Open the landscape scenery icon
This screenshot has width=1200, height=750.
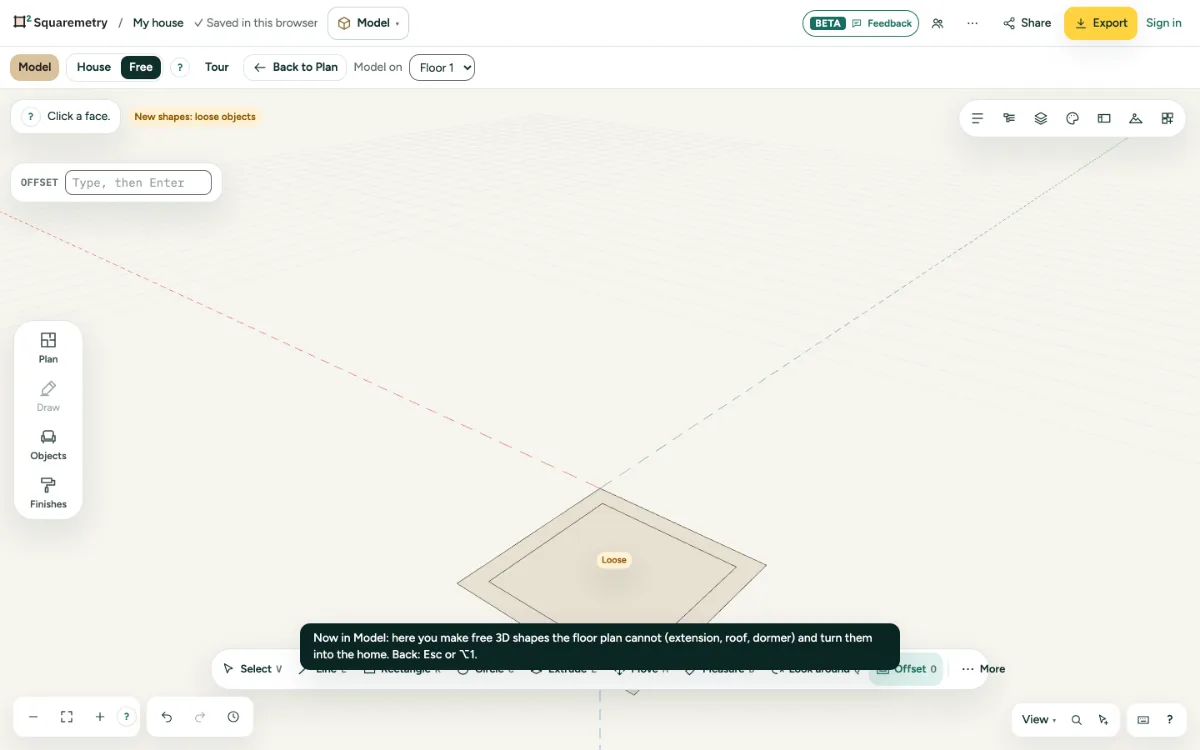[x=1136, y=118]
